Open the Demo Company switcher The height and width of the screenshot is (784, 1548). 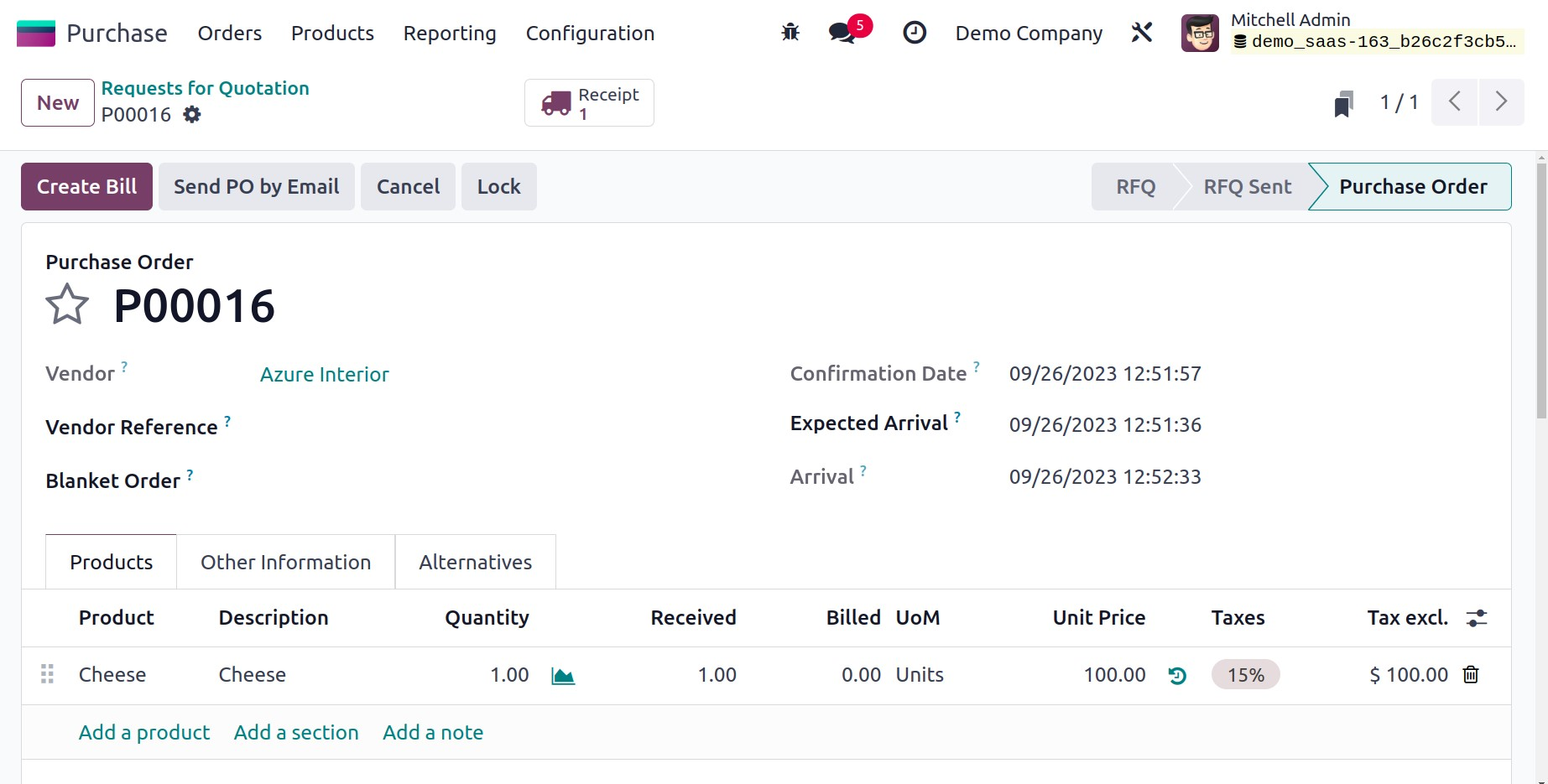click(x=1029, y=34)
